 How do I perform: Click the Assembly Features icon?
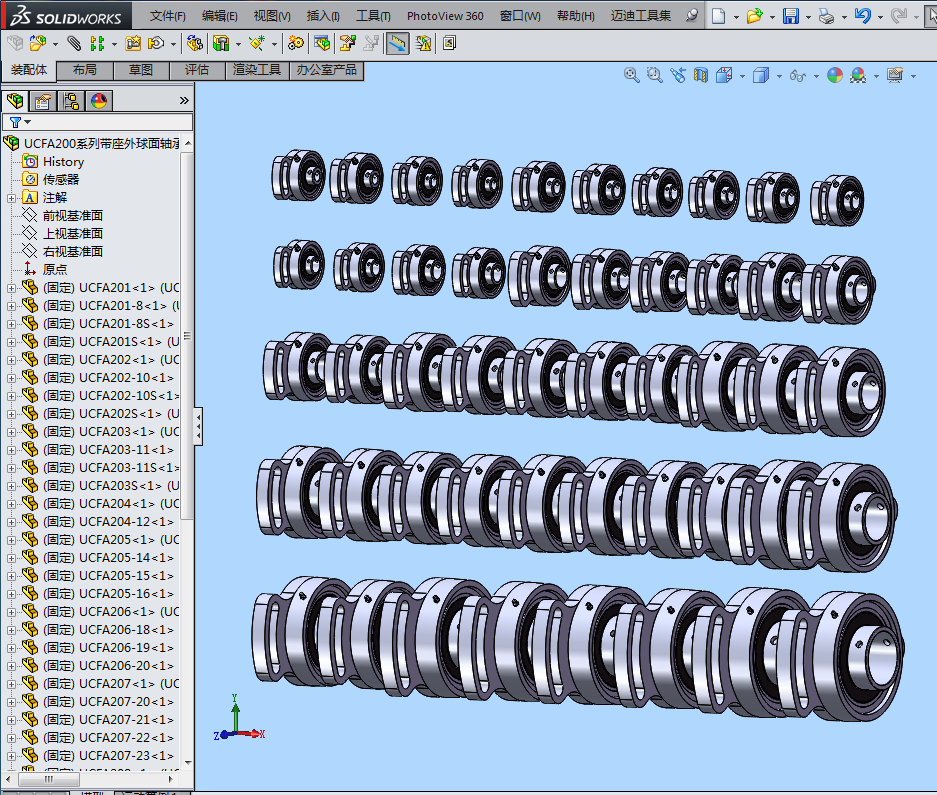point(221,43)
